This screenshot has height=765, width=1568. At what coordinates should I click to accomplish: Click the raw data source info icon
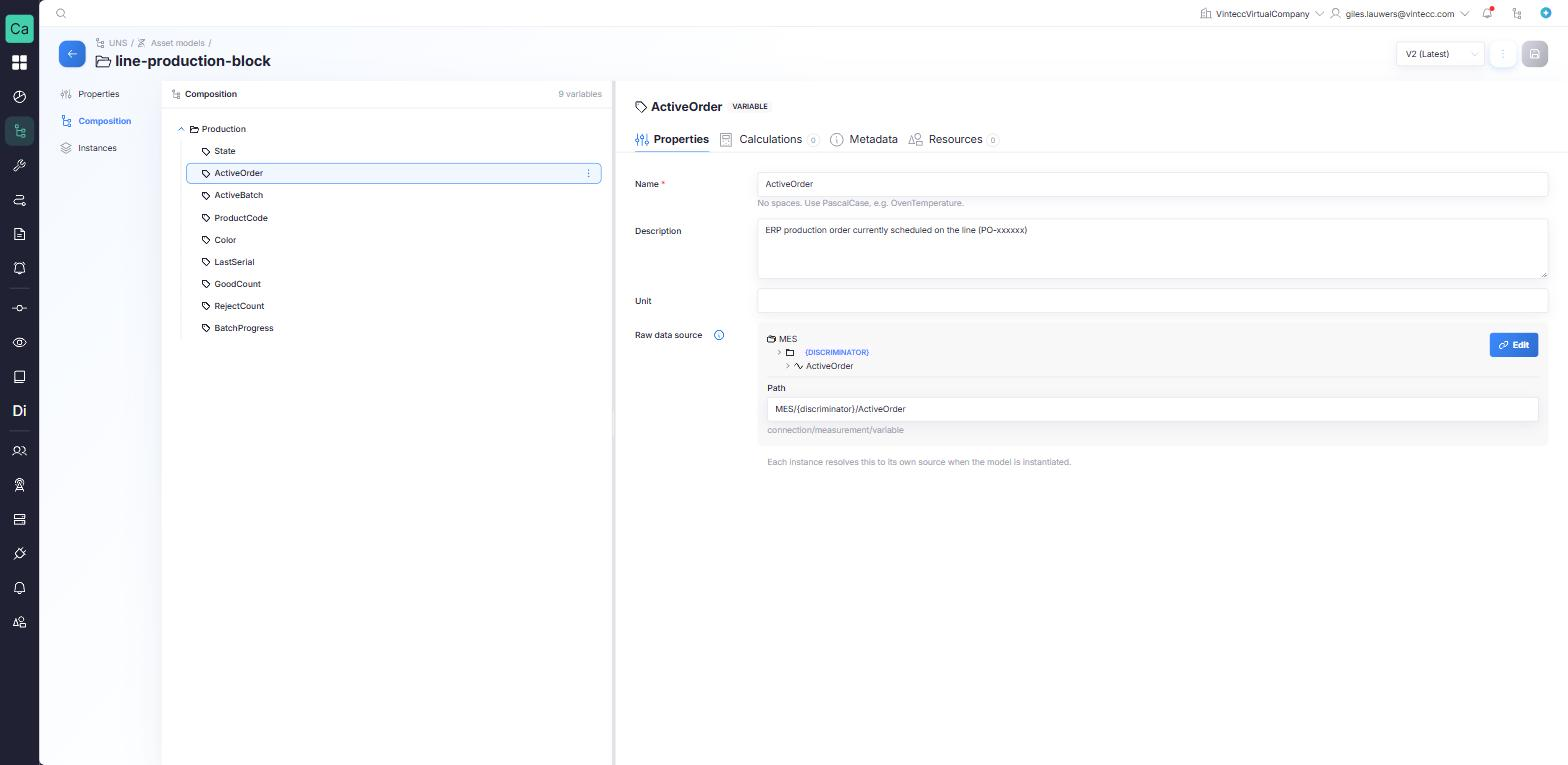pyautogui.click(x=718, y=335)
